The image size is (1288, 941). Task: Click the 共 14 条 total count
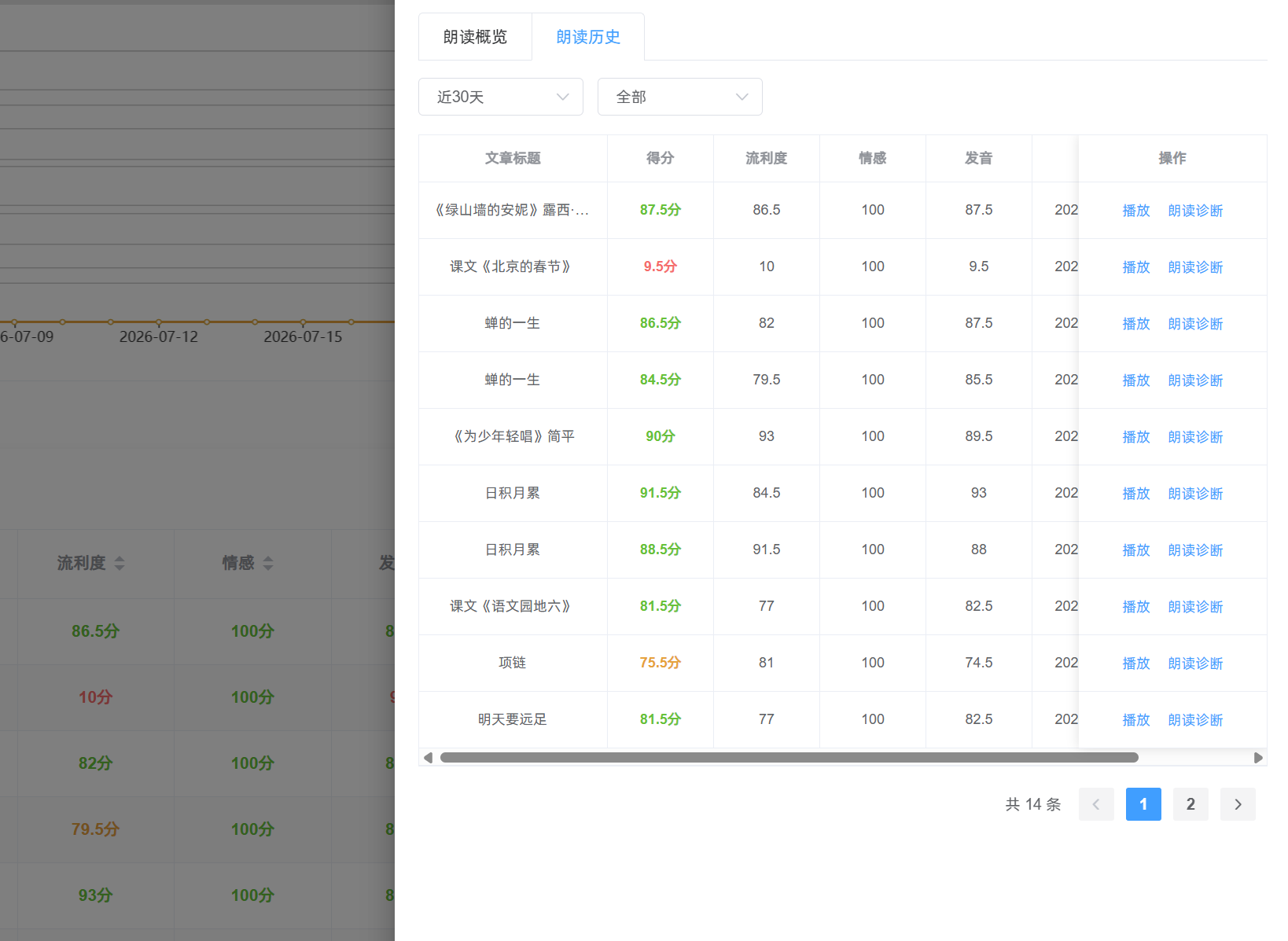click(1033, 804)
